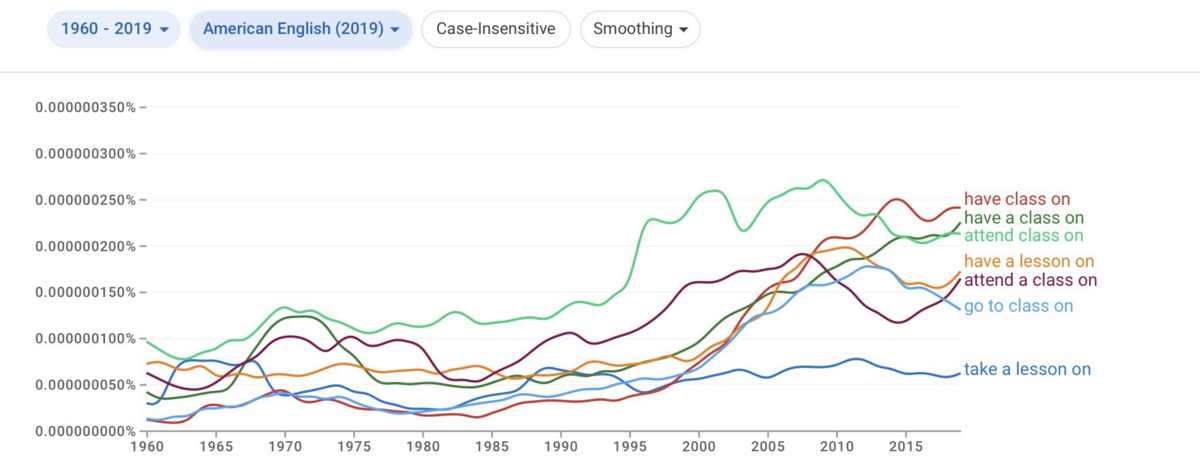This screenshot has height=463, width=1200.
Task: Open the American English (2019) corpus dropdown
Action: [301, 29]
